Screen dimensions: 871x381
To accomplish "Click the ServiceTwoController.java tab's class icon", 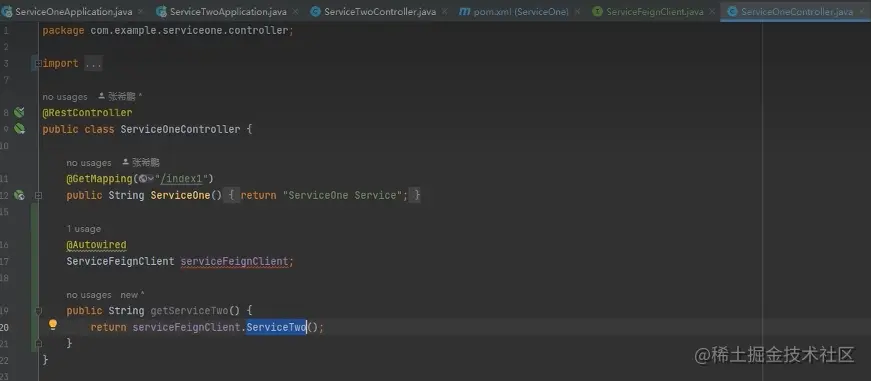I will click(316, 12).
